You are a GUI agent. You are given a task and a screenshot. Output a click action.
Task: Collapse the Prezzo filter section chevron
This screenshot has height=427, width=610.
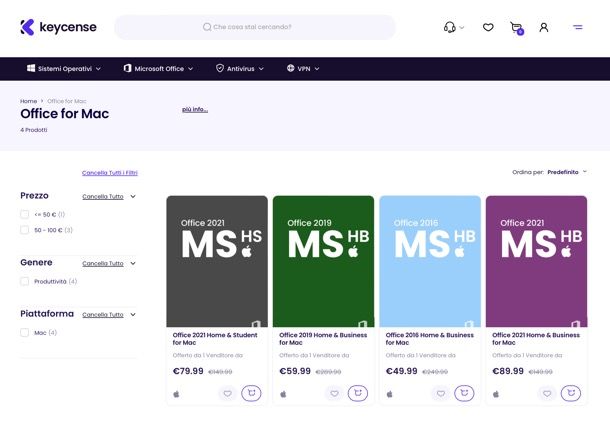tap(133, 196)
